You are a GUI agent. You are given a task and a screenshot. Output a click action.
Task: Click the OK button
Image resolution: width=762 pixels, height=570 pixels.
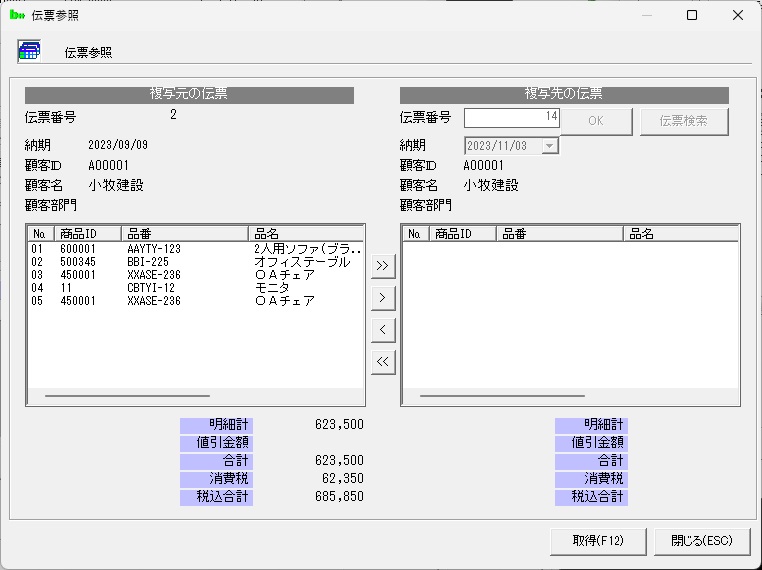point(596,121)
